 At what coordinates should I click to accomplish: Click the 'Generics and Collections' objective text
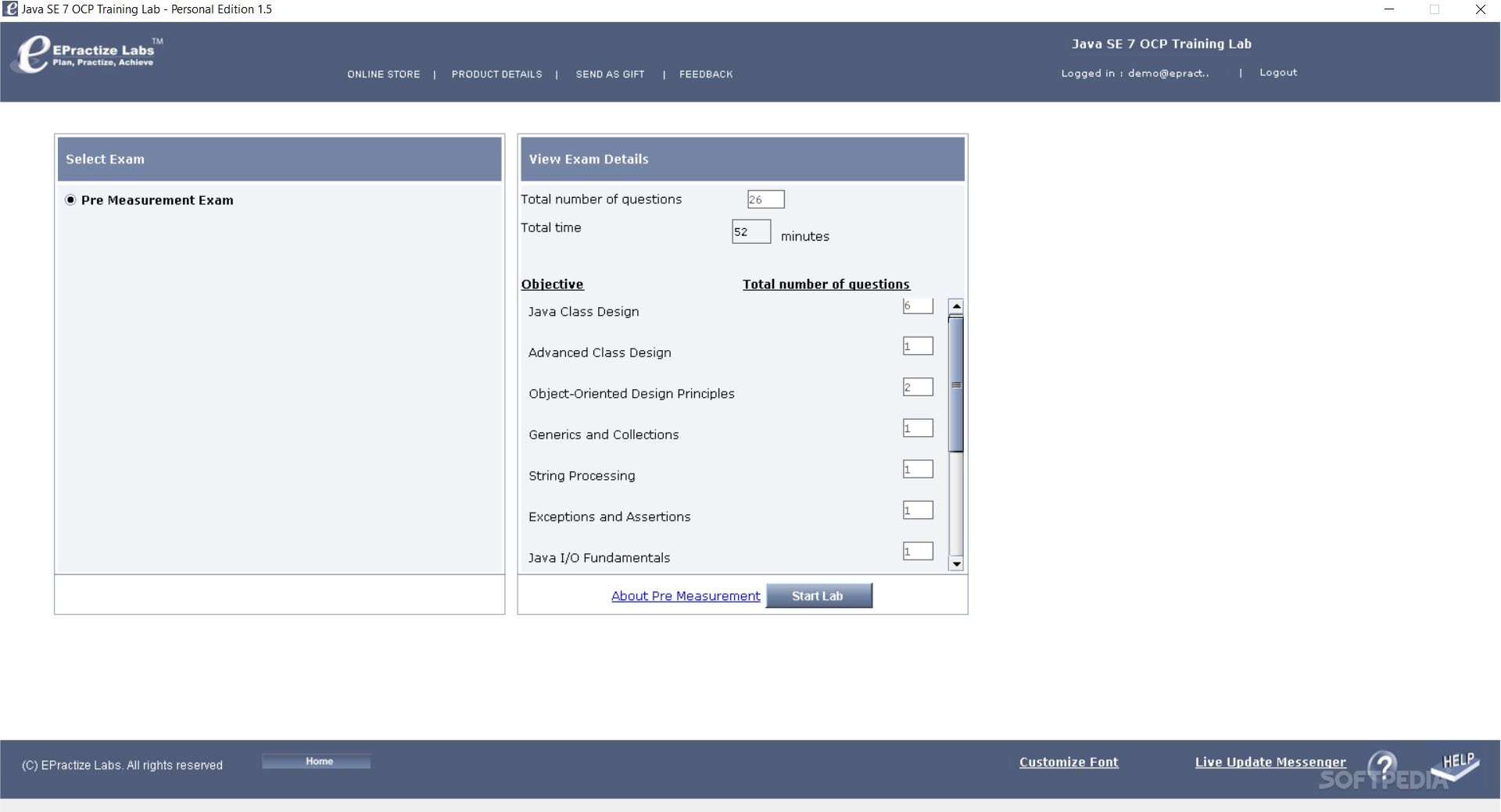[604, 435]
